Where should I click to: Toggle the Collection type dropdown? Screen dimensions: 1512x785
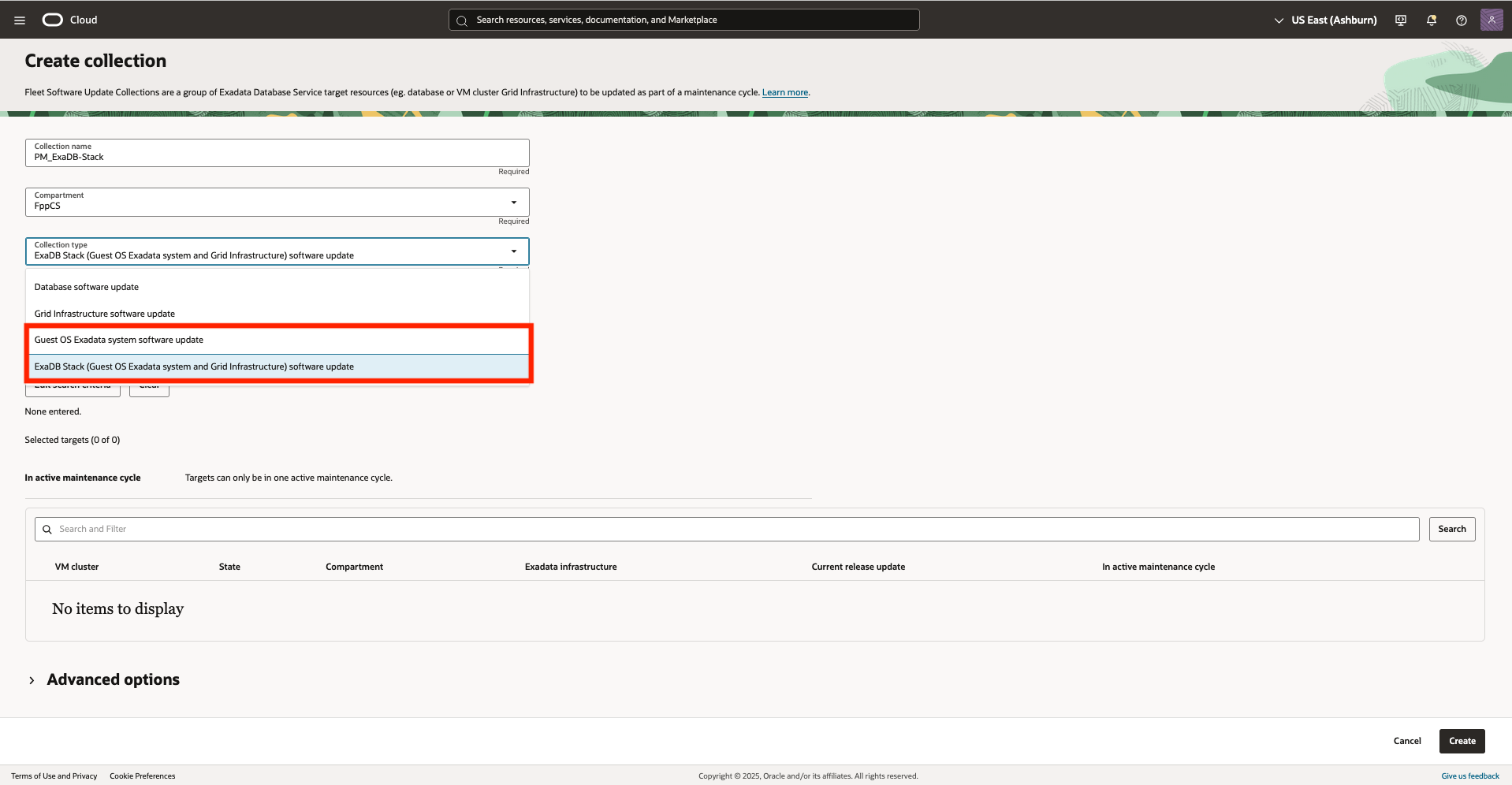pos(277,251)
